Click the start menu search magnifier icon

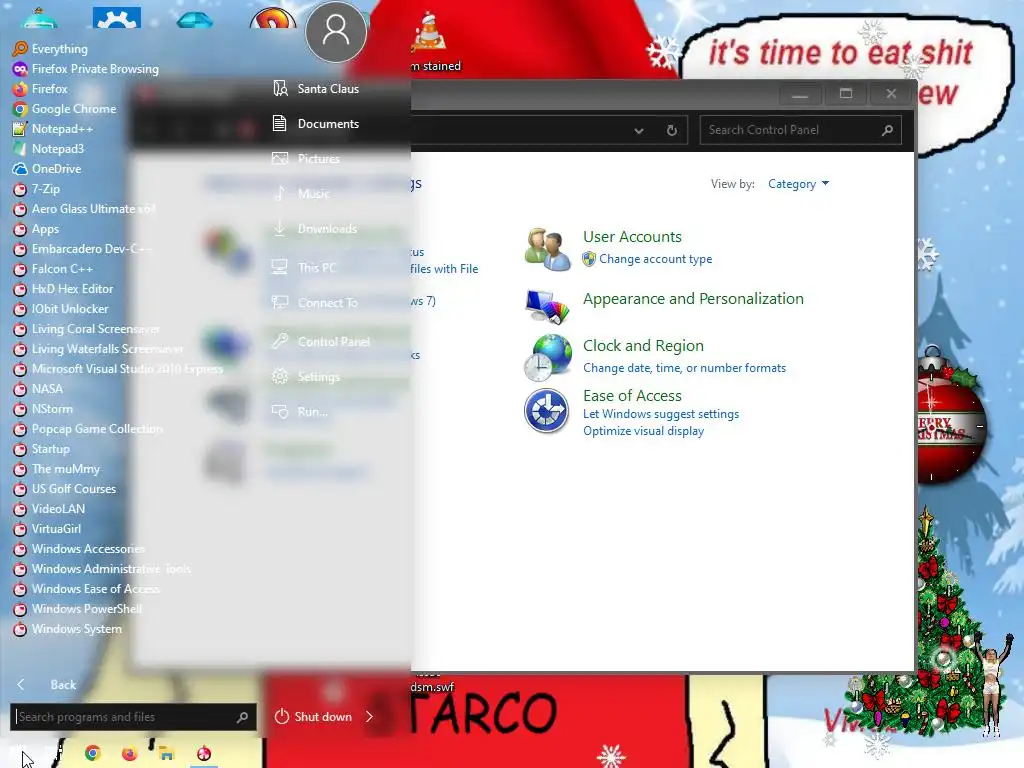coord(242,717)
